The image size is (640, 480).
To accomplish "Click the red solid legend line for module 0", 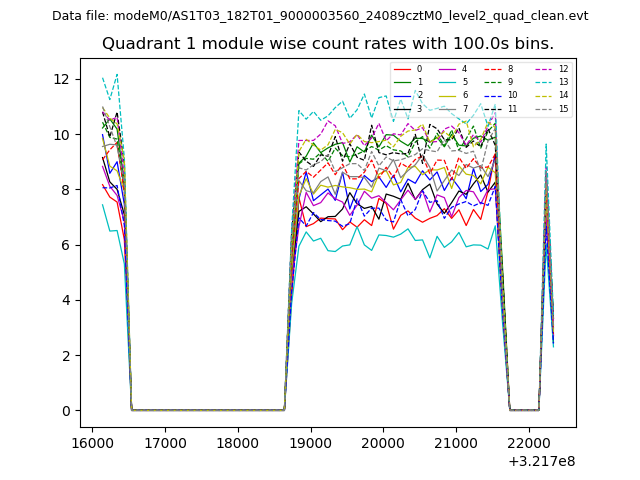I will click(402, 69).
